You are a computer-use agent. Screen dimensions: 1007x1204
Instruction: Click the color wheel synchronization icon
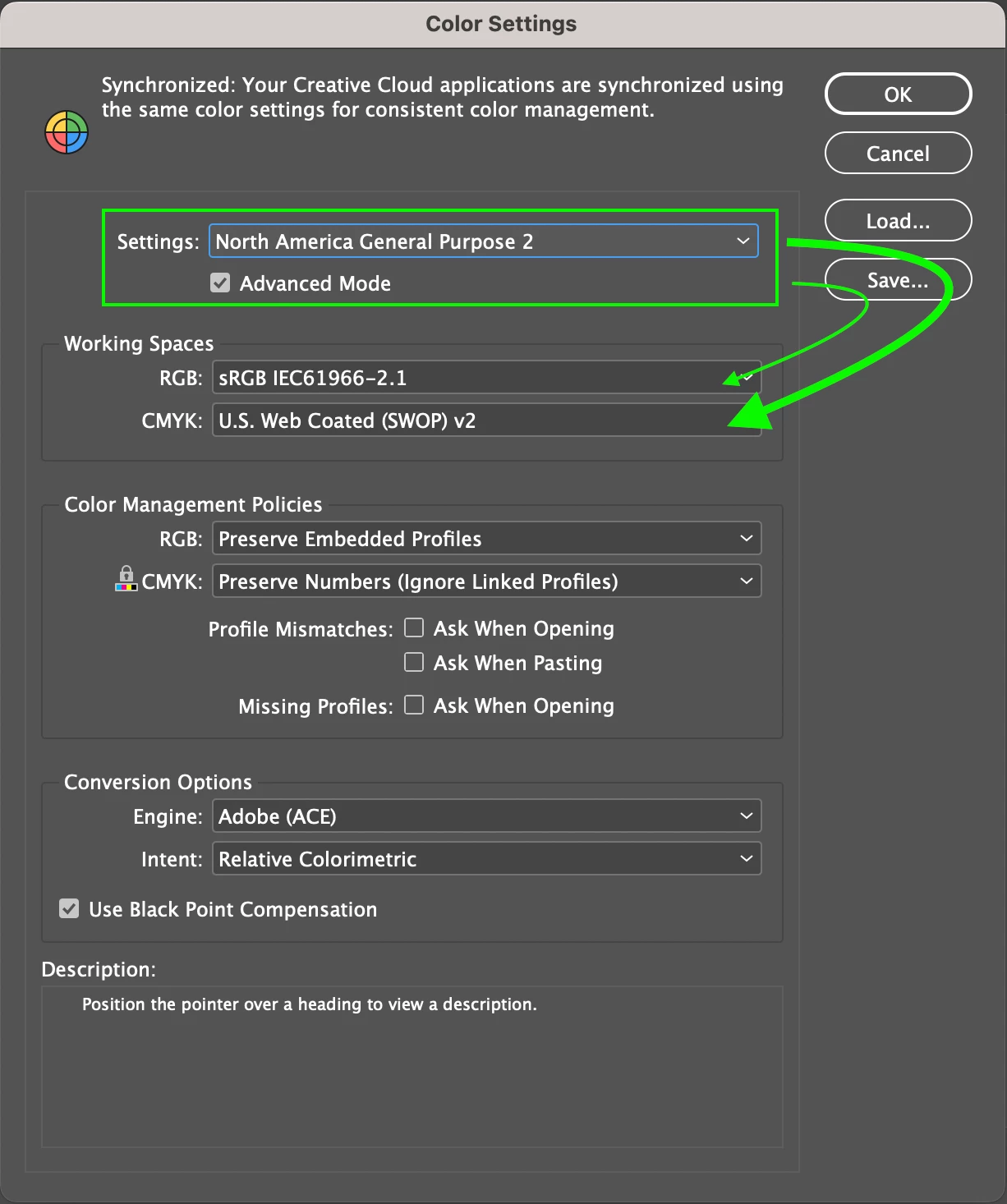[67, 132]
